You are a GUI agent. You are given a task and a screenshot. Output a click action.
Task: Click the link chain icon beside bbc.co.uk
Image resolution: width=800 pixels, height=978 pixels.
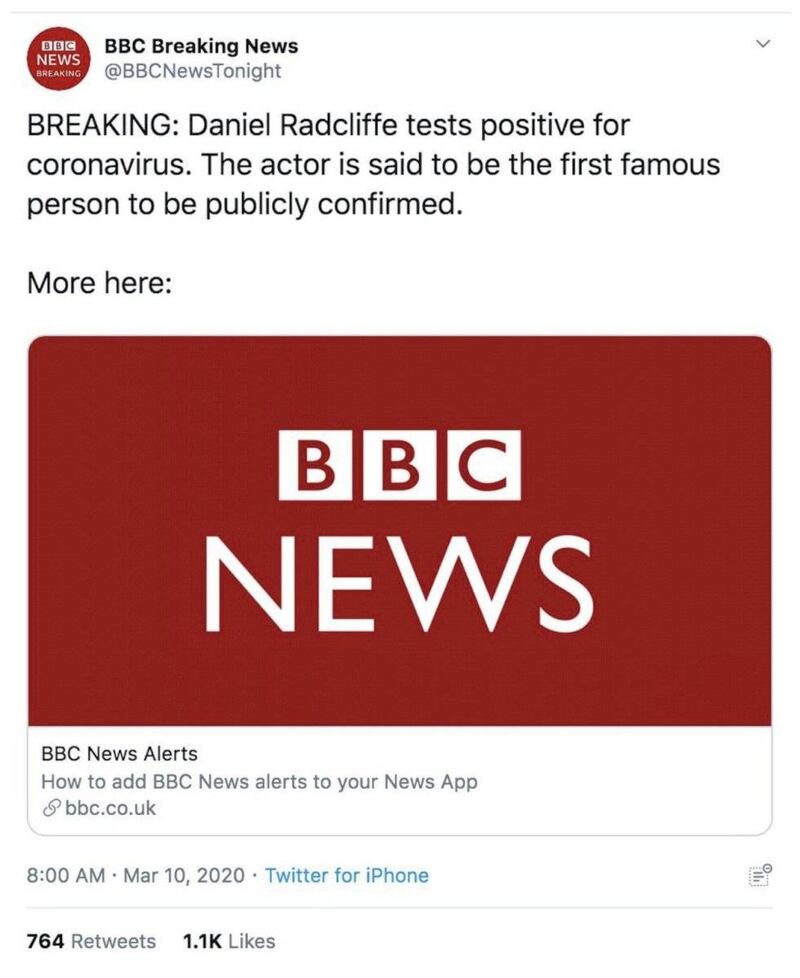[x=51, y=808]
